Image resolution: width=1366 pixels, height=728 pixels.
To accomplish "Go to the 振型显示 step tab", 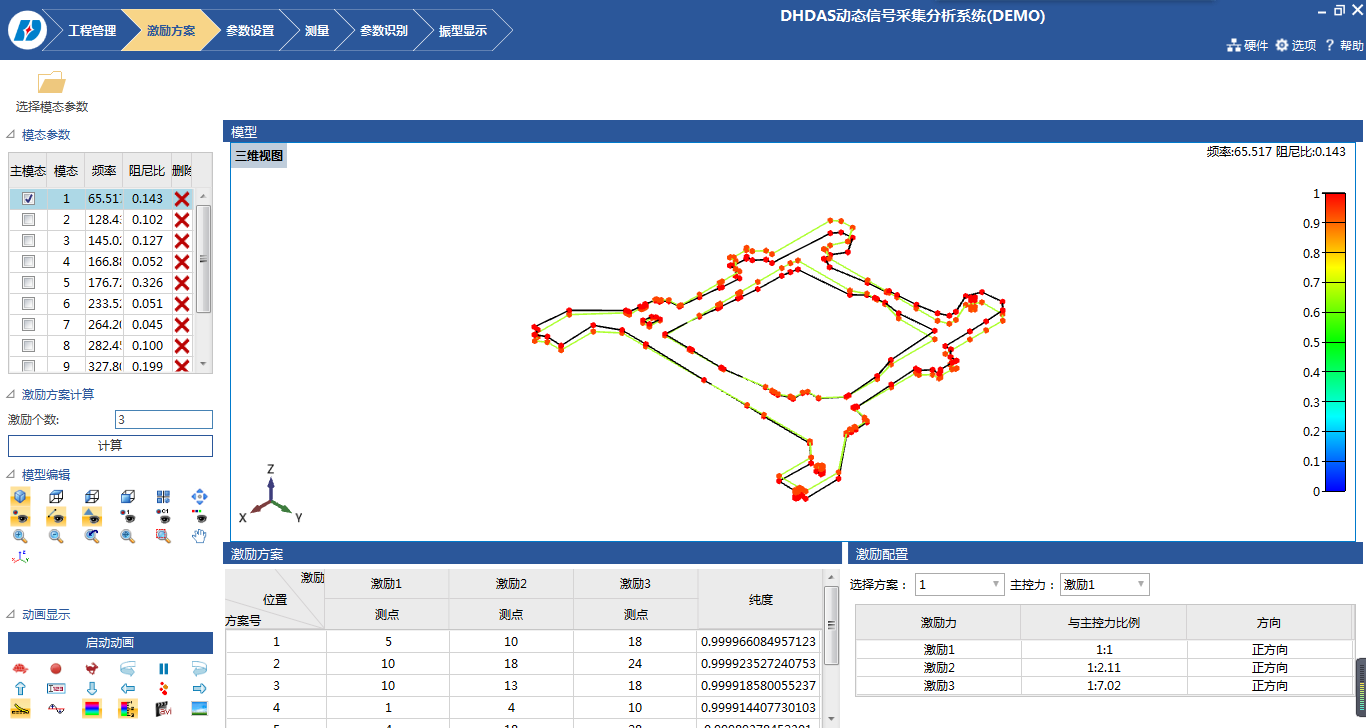I will [463, 30].
